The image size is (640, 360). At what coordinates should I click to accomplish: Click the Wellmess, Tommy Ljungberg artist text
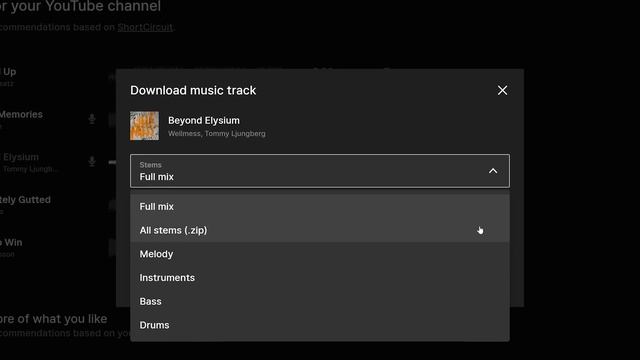[x=217, y=133]
